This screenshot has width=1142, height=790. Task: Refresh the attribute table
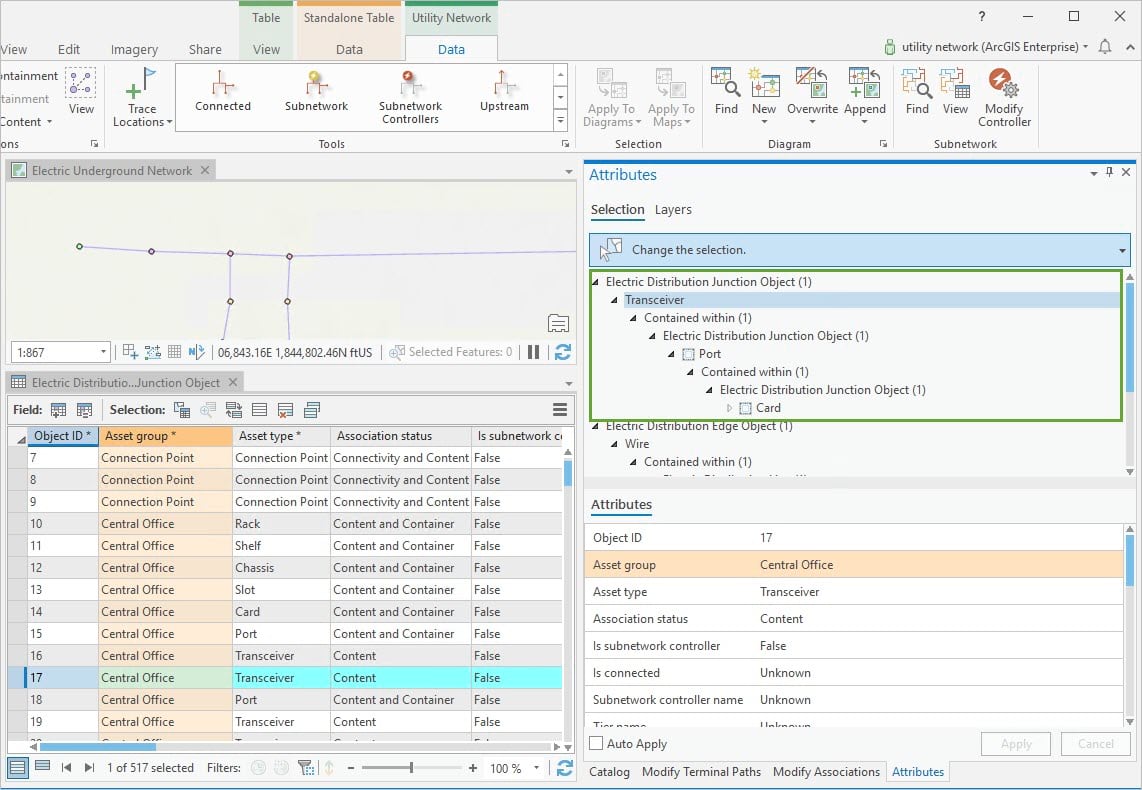pyautogui.click(x=564, y=768)
